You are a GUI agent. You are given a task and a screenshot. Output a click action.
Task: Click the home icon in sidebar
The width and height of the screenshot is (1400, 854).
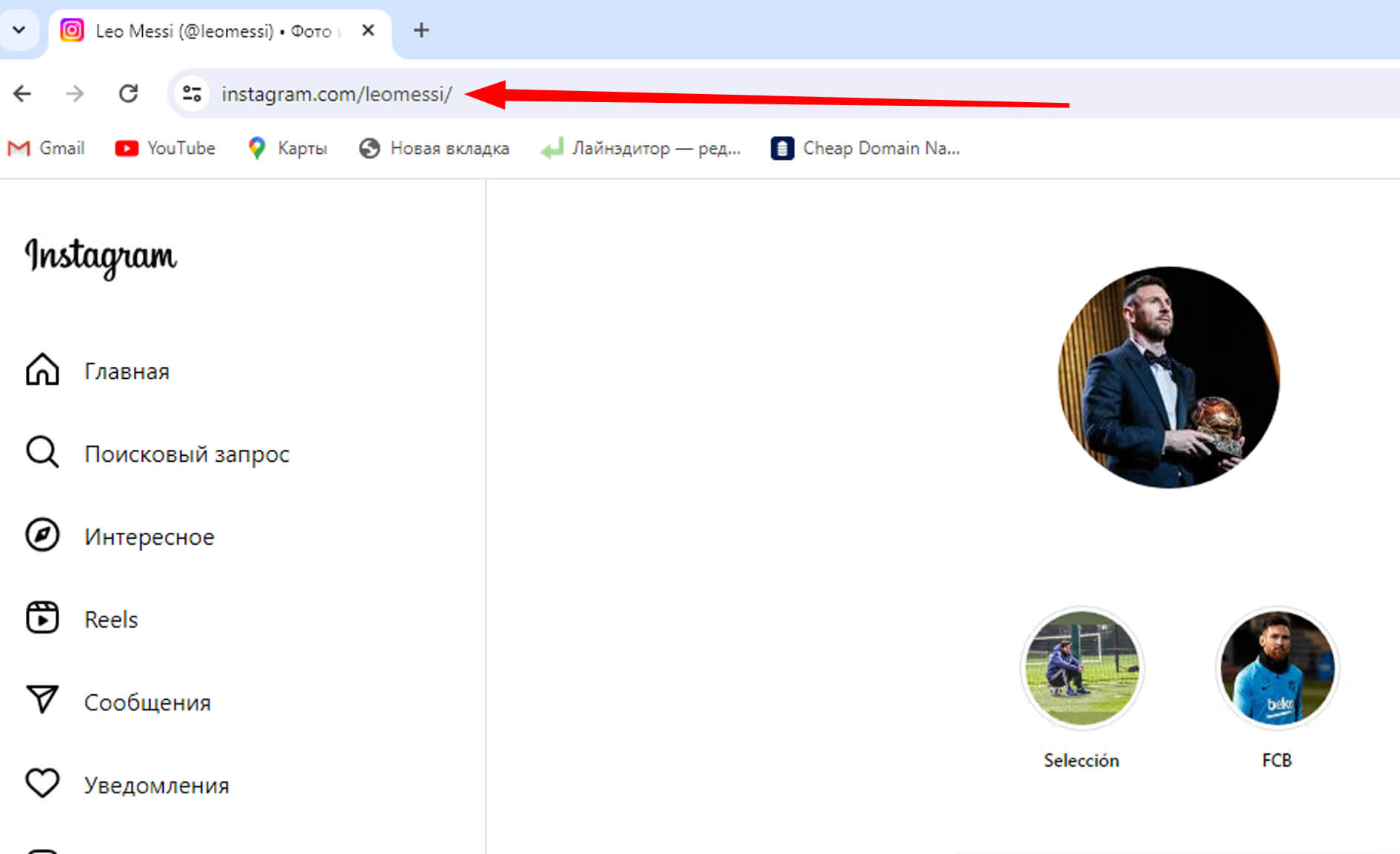coord(42,369)
